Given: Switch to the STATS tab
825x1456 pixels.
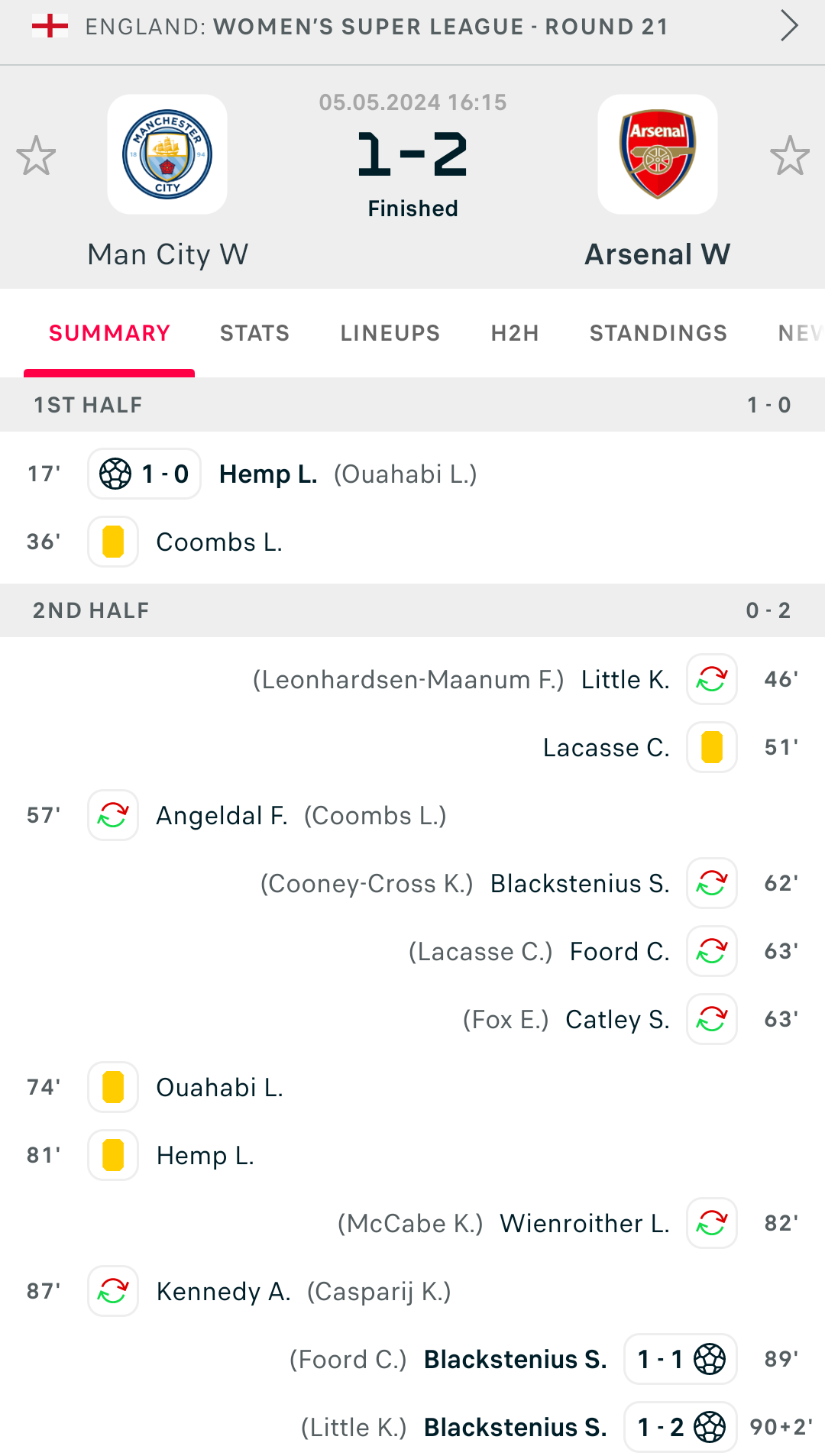Looking at the screenshot, I should click(255, 333).
